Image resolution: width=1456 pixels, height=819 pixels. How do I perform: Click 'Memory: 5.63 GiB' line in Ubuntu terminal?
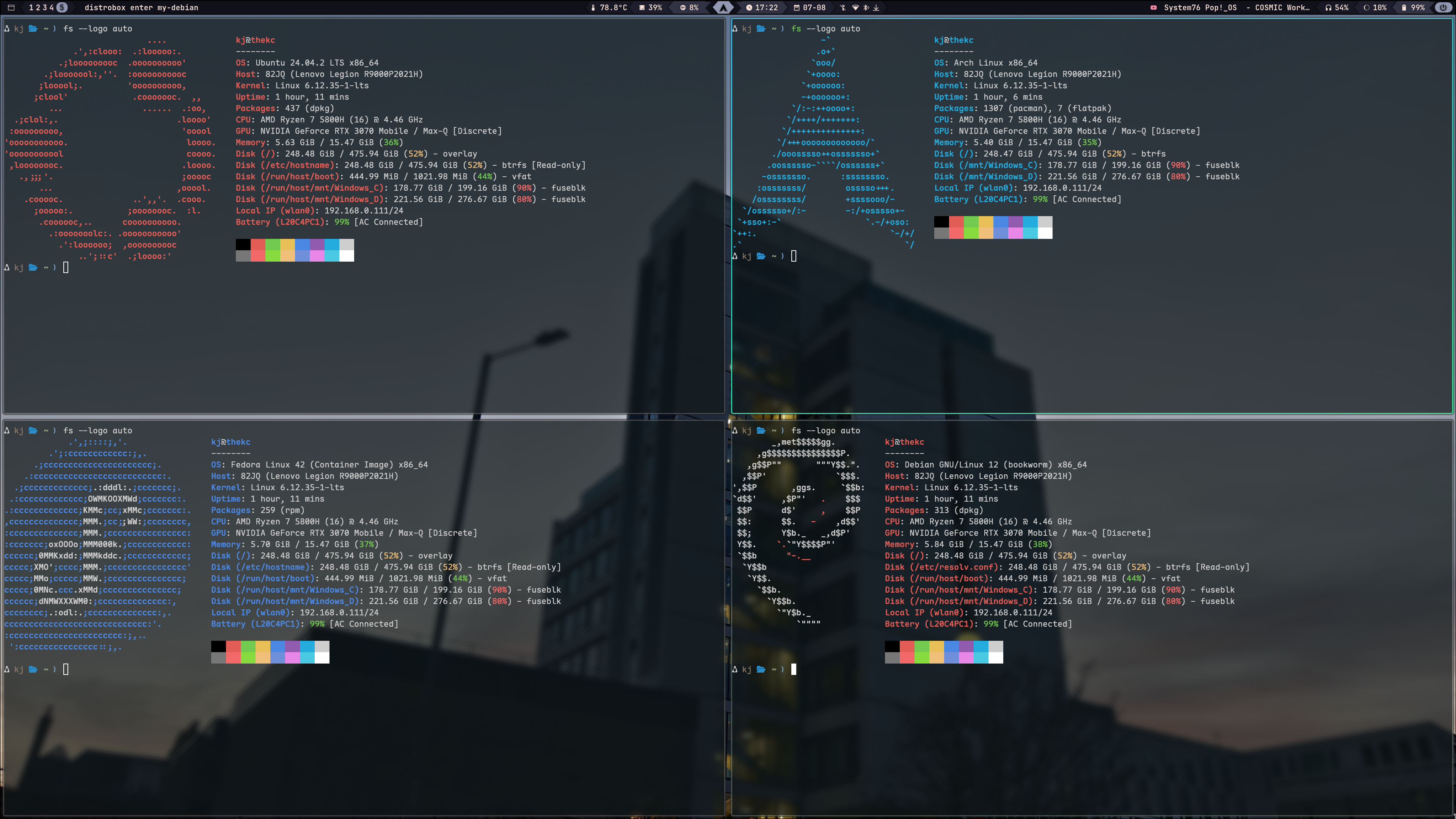point(319,143)
